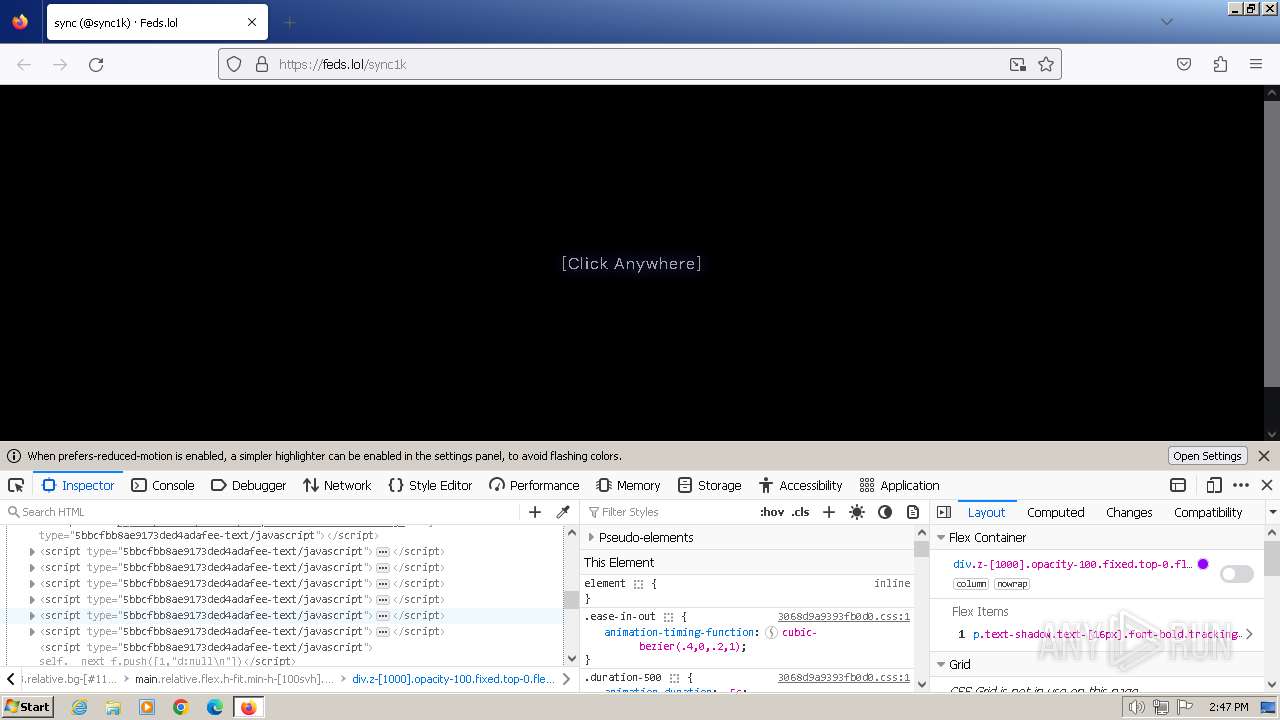1280x720 pixels.
Task: Open the DevTools more options ellipsis
Action: click(1241, 485)
